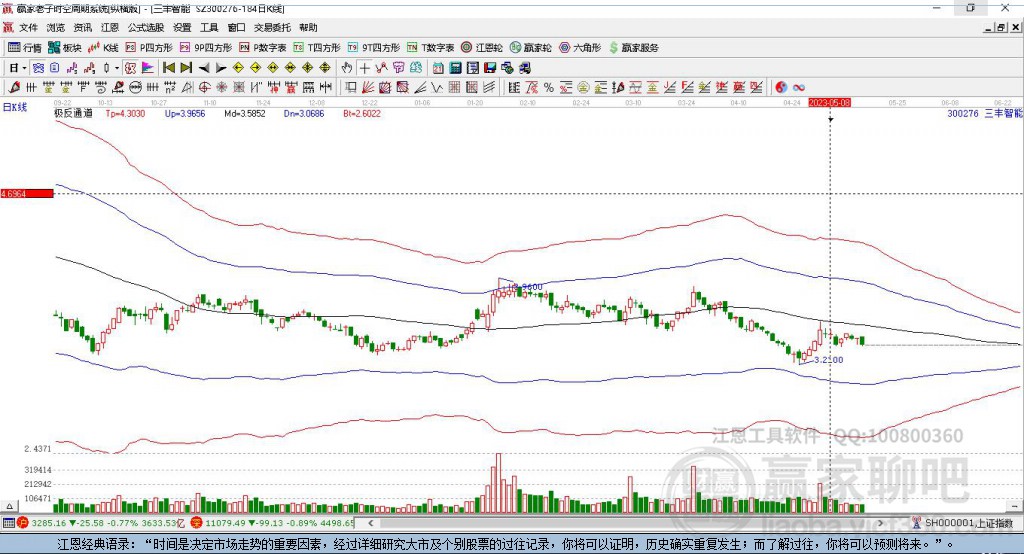Open the 赢家轮 wheel tool

click(x=531, y=48)
